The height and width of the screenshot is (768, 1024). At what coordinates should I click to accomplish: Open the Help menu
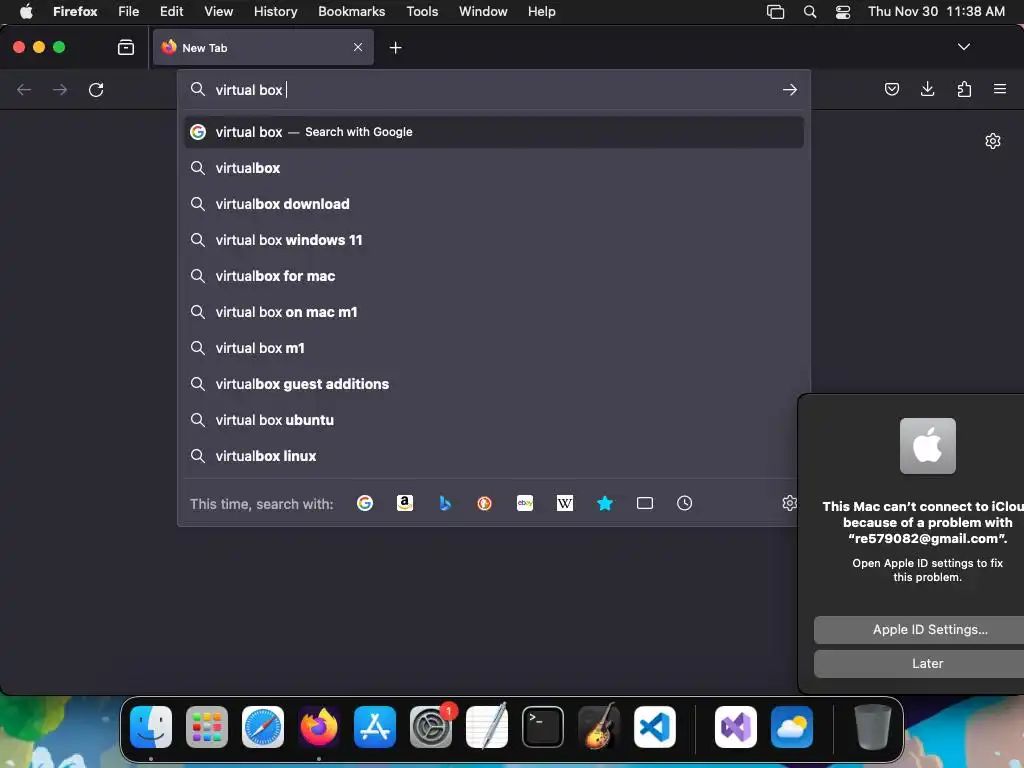coord(541,11)
